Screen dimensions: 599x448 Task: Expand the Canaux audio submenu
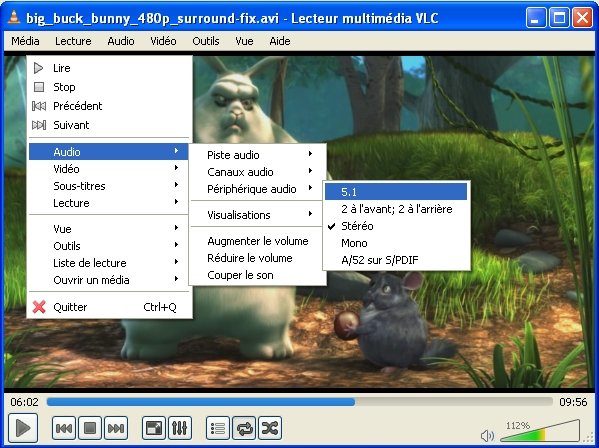pos(258,172)
